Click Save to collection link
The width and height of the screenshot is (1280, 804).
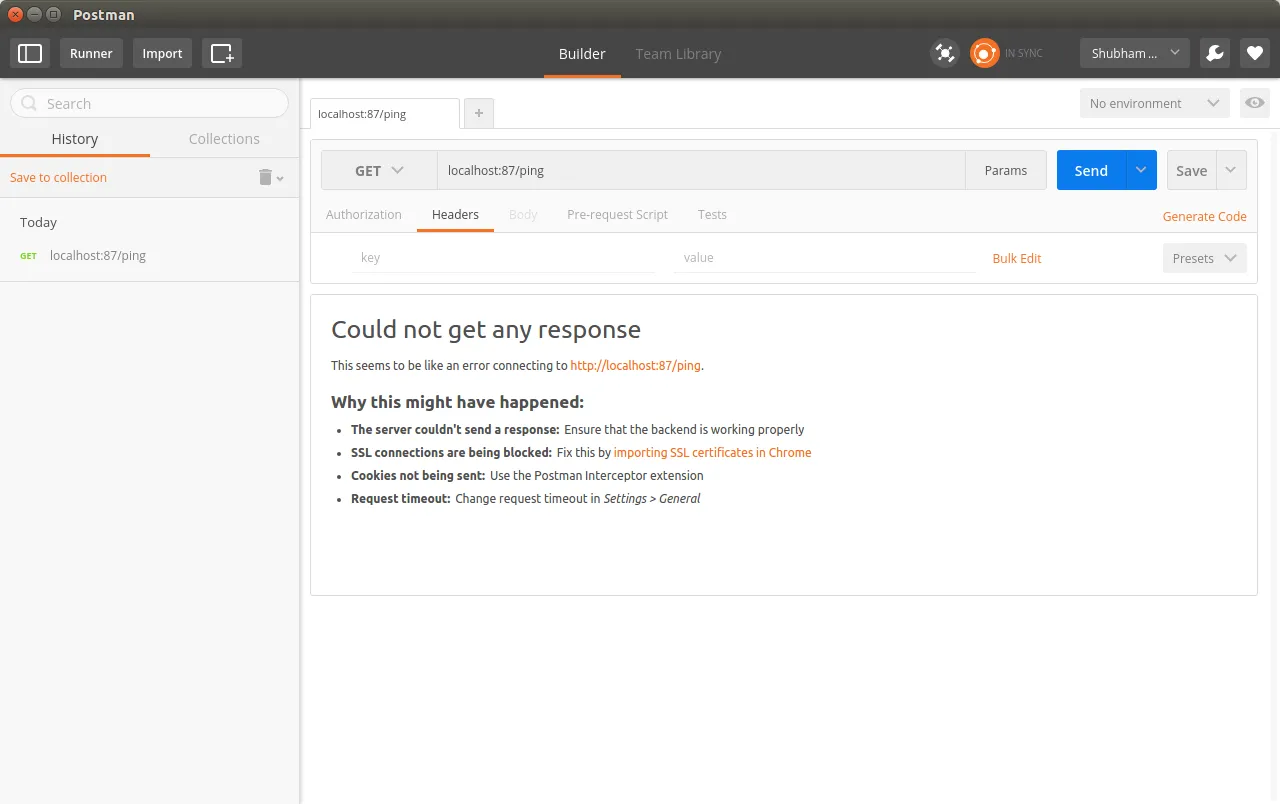[58, 177]
